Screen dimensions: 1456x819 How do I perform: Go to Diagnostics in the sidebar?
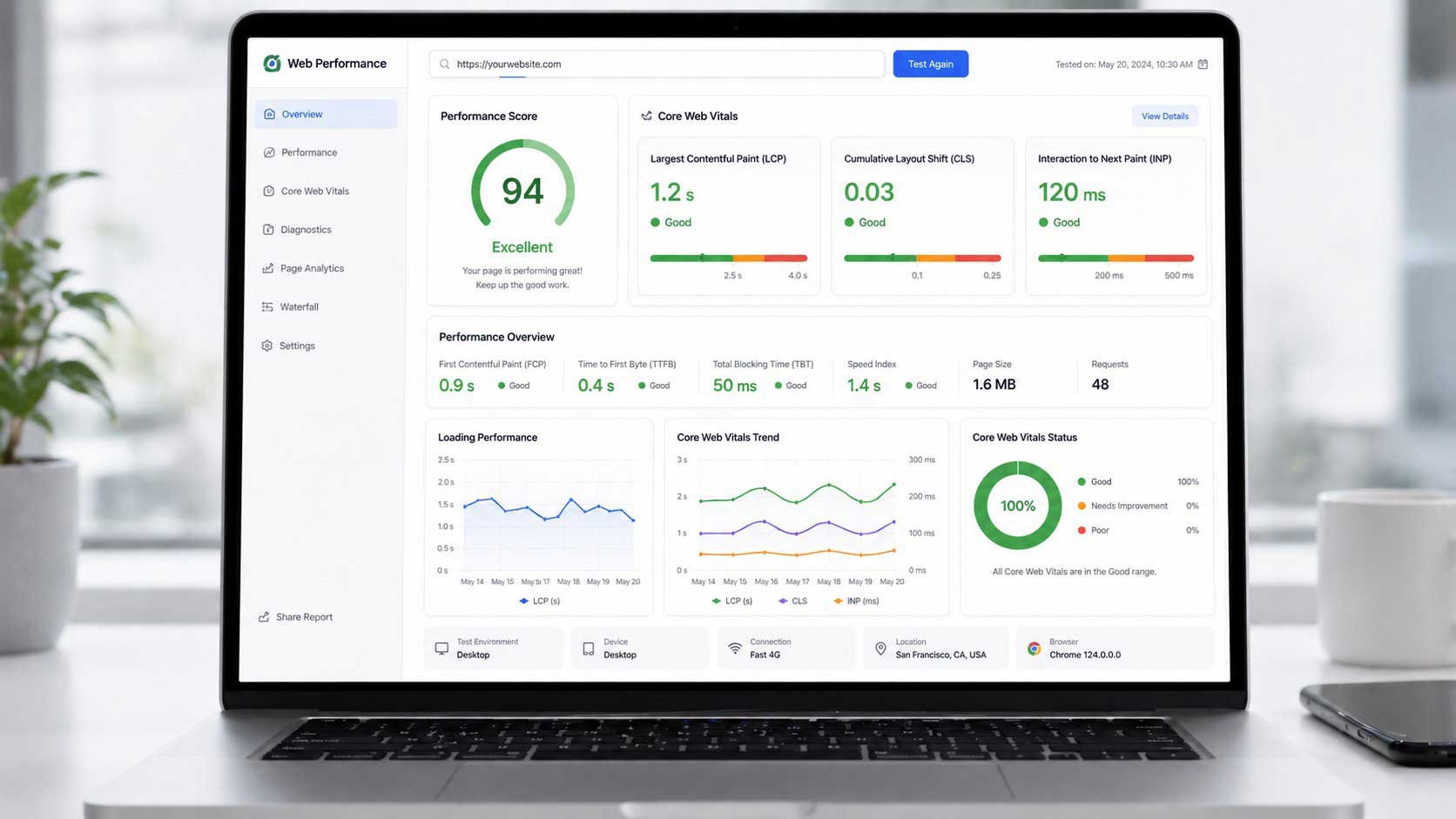[x=306, y=230]
